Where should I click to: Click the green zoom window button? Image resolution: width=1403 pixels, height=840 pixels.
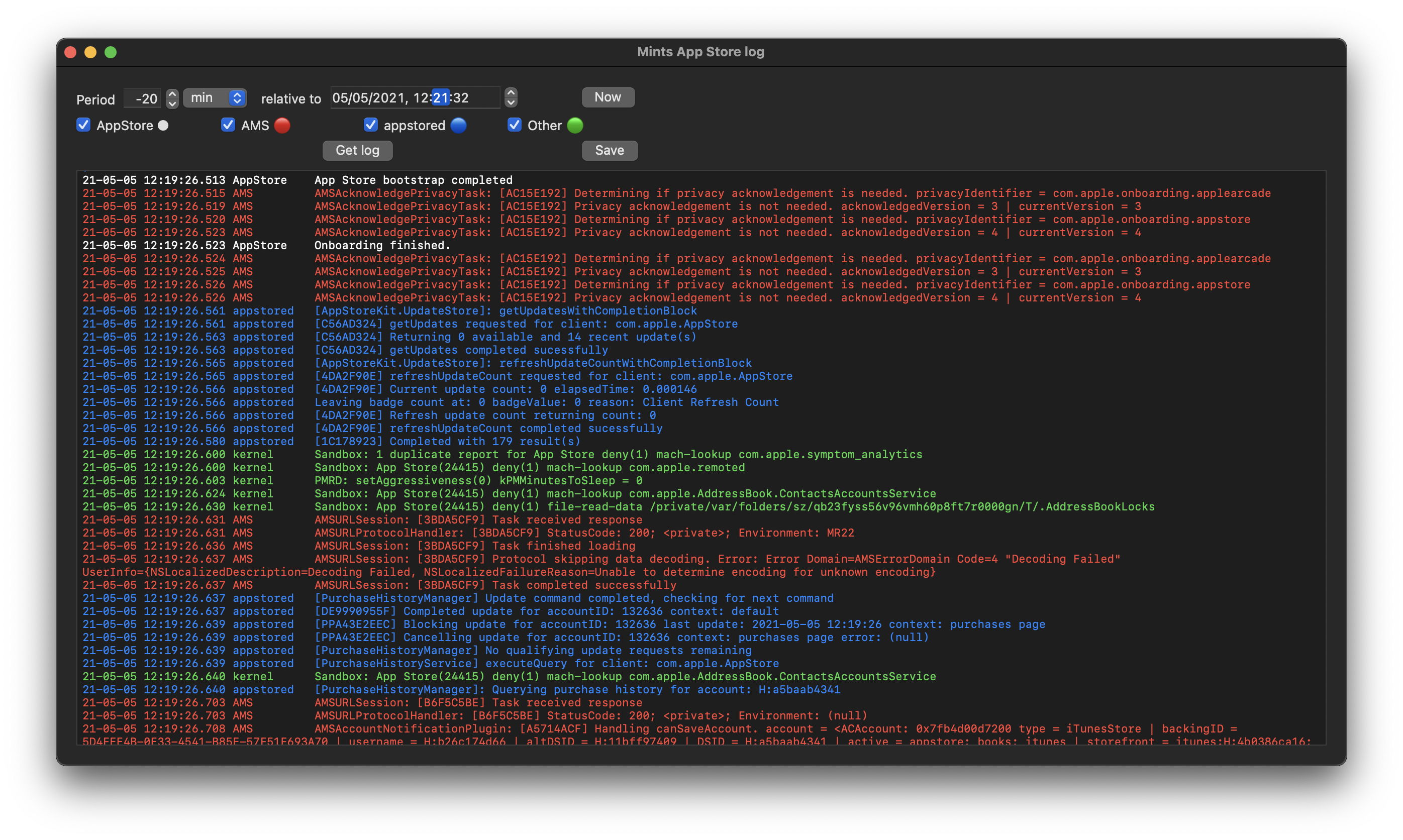(x=111, y=53)
